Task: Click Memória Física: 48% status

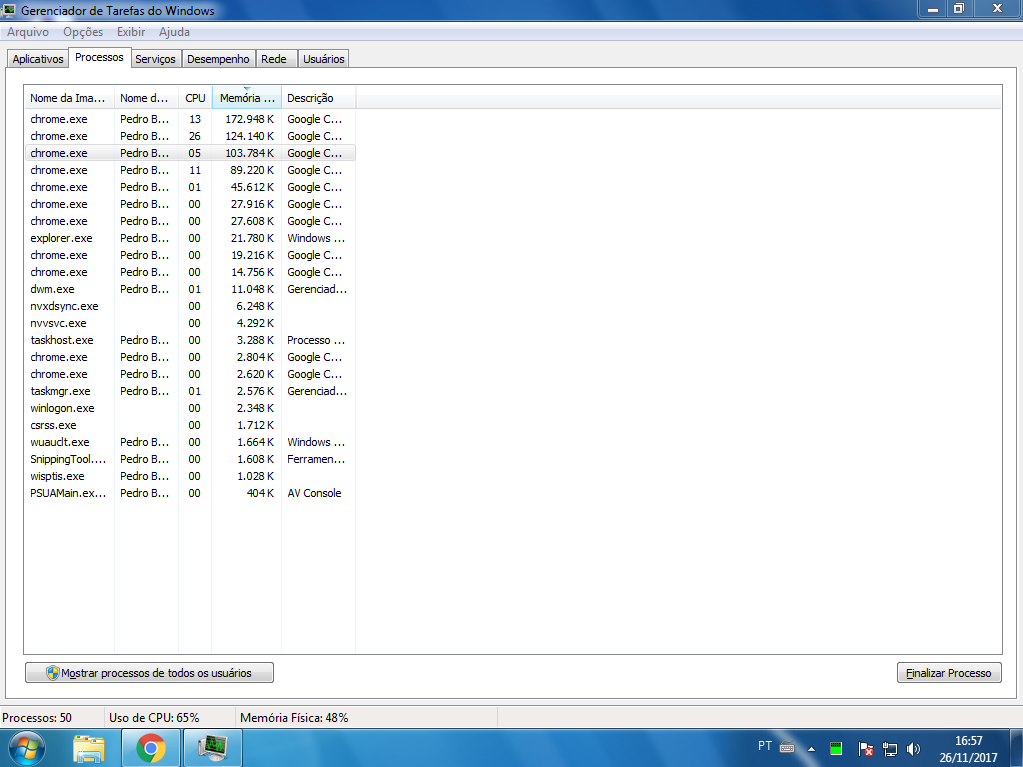Action: (294, 717)
